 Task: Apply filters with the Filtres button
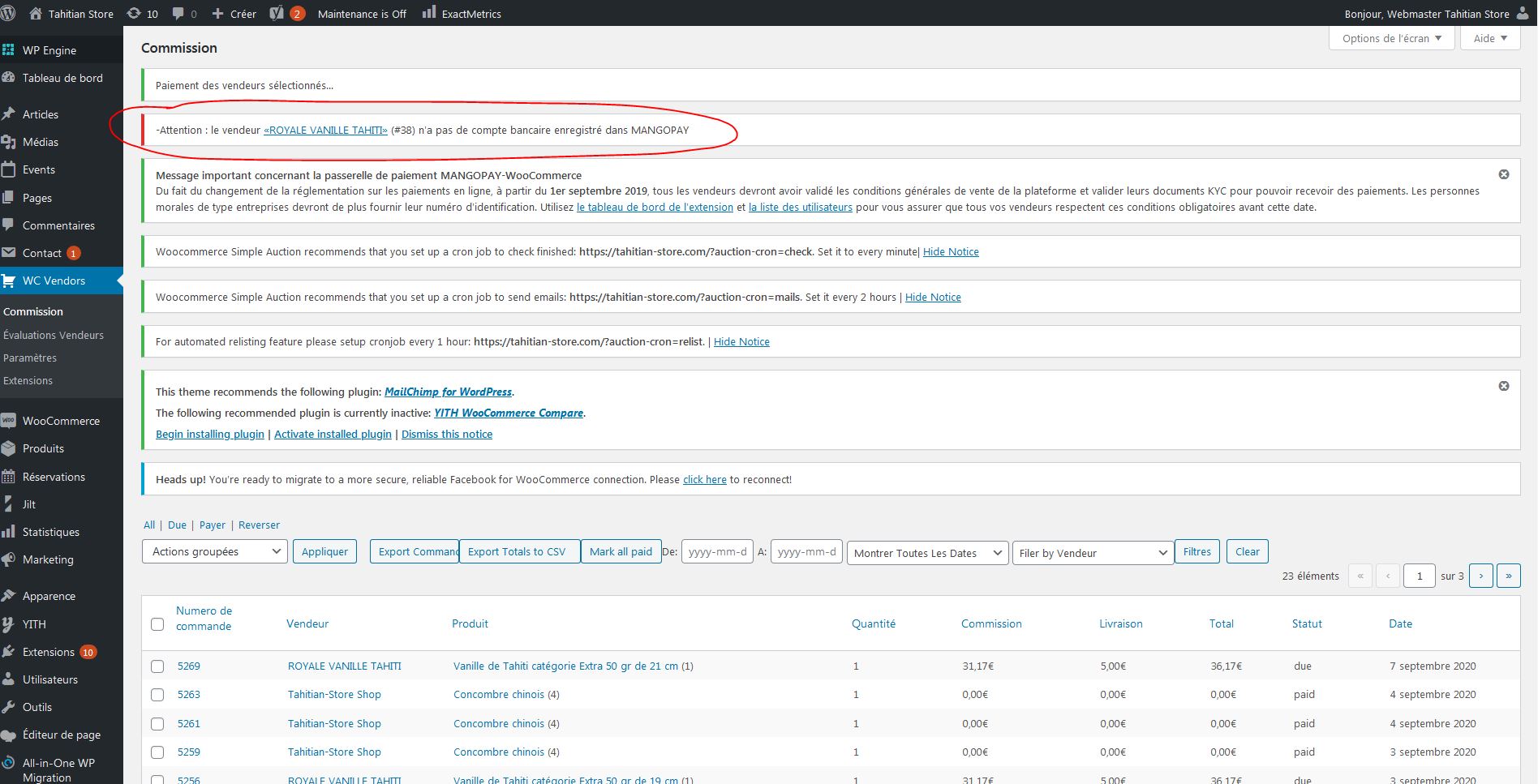coord(1197,551)
